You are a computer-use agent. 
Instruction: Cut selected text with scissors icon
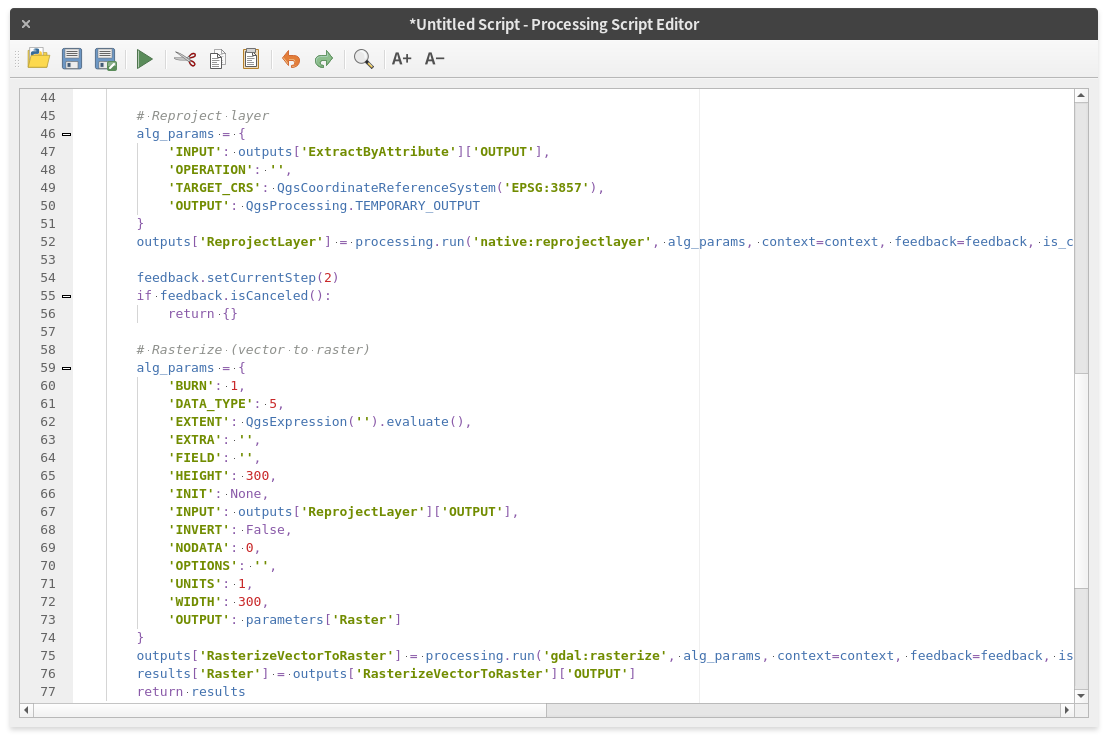185,59
